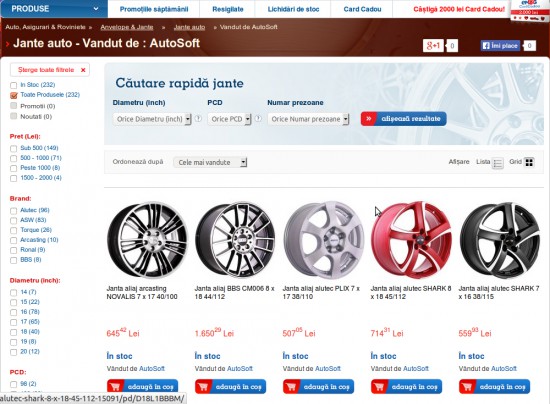
Task: Open the Lichidări de stoc menu item
Action: click(x=293, y=9)
